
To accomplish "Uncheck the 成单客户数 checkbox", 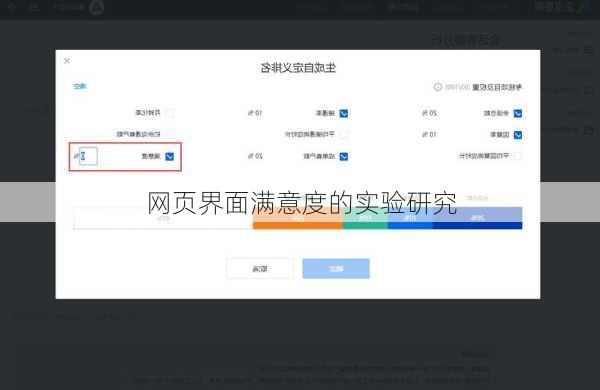I will tap(344, 156).
